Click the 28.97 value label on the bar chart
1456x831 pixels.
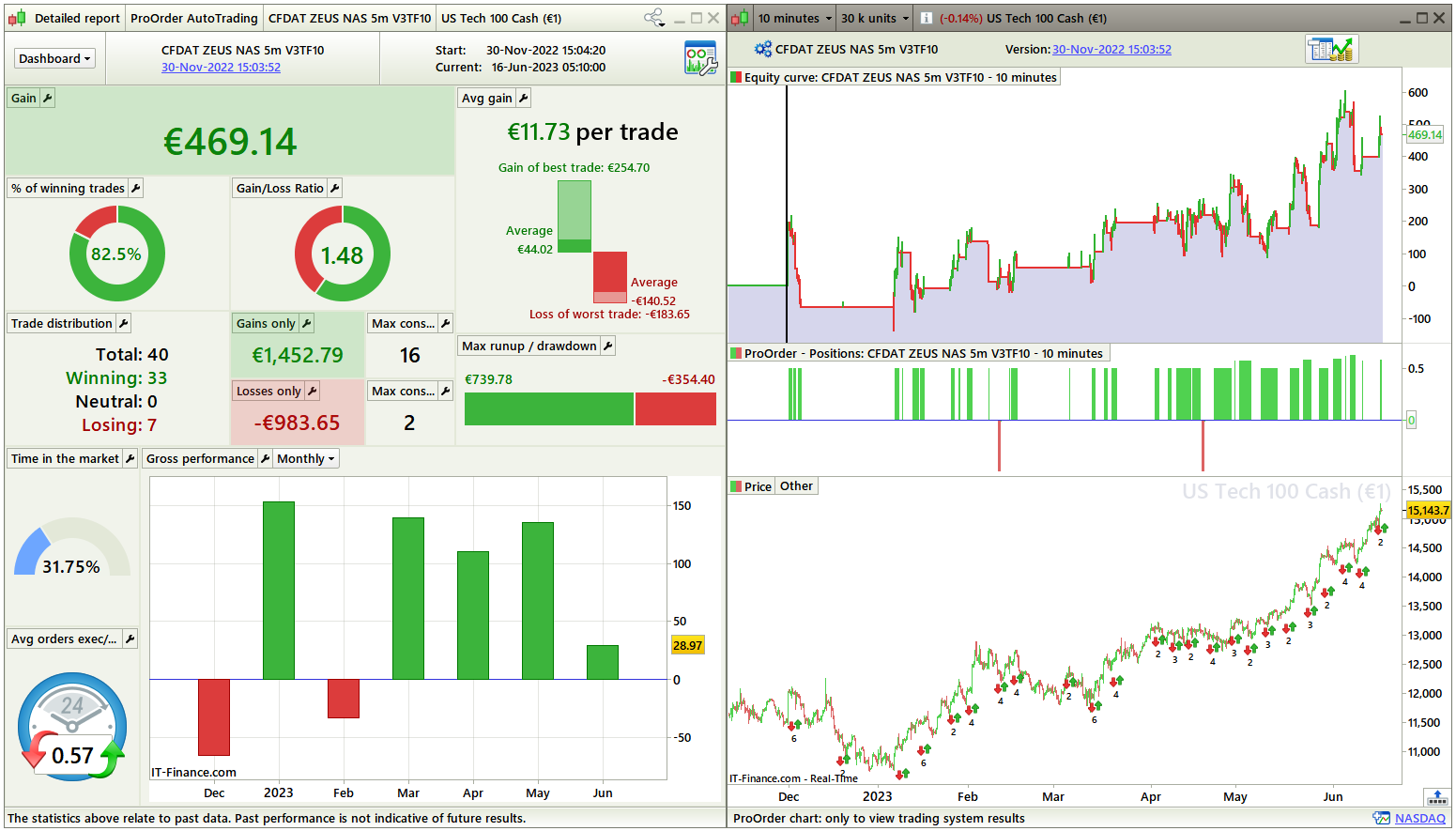click(x=687, y=646)
